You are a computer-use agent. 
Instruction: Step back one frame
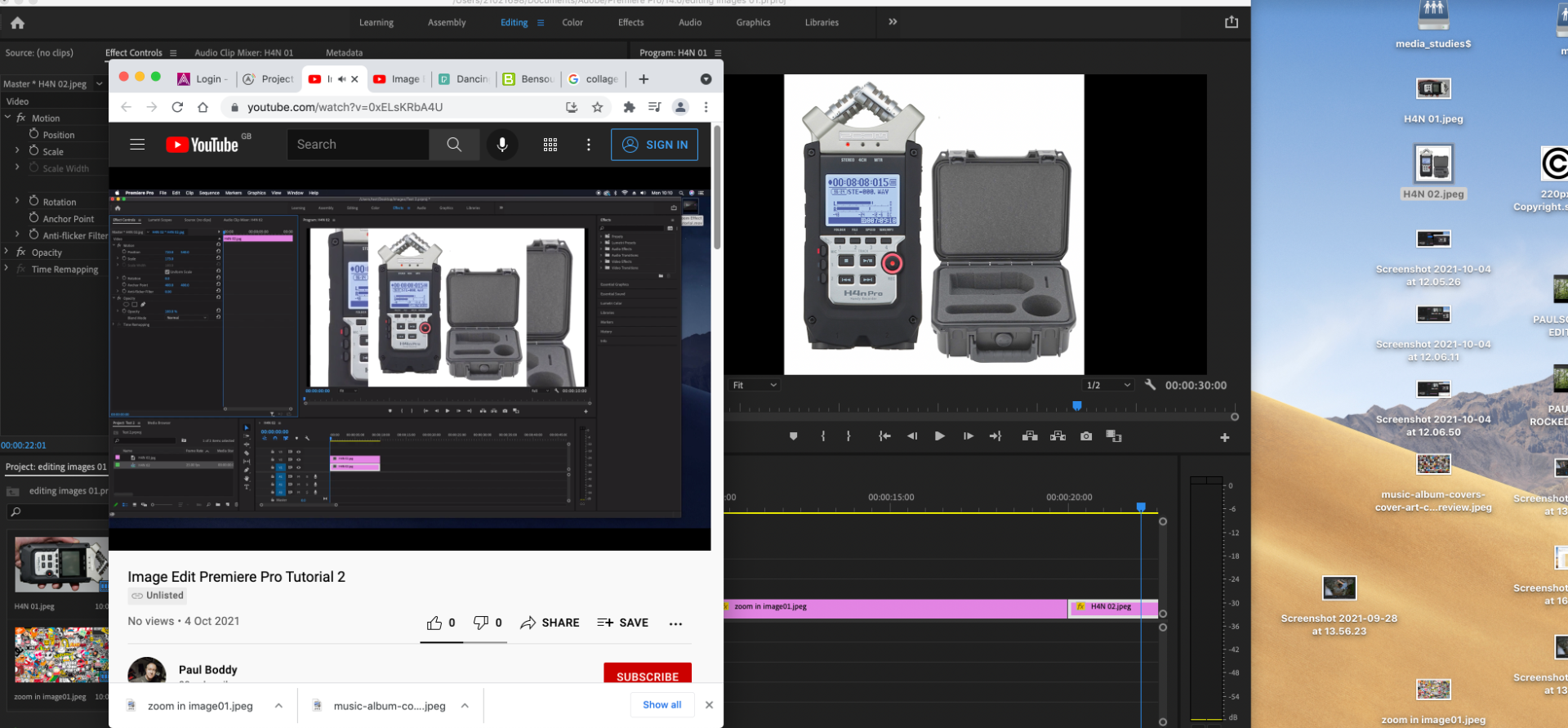click(x=912, y=436)
